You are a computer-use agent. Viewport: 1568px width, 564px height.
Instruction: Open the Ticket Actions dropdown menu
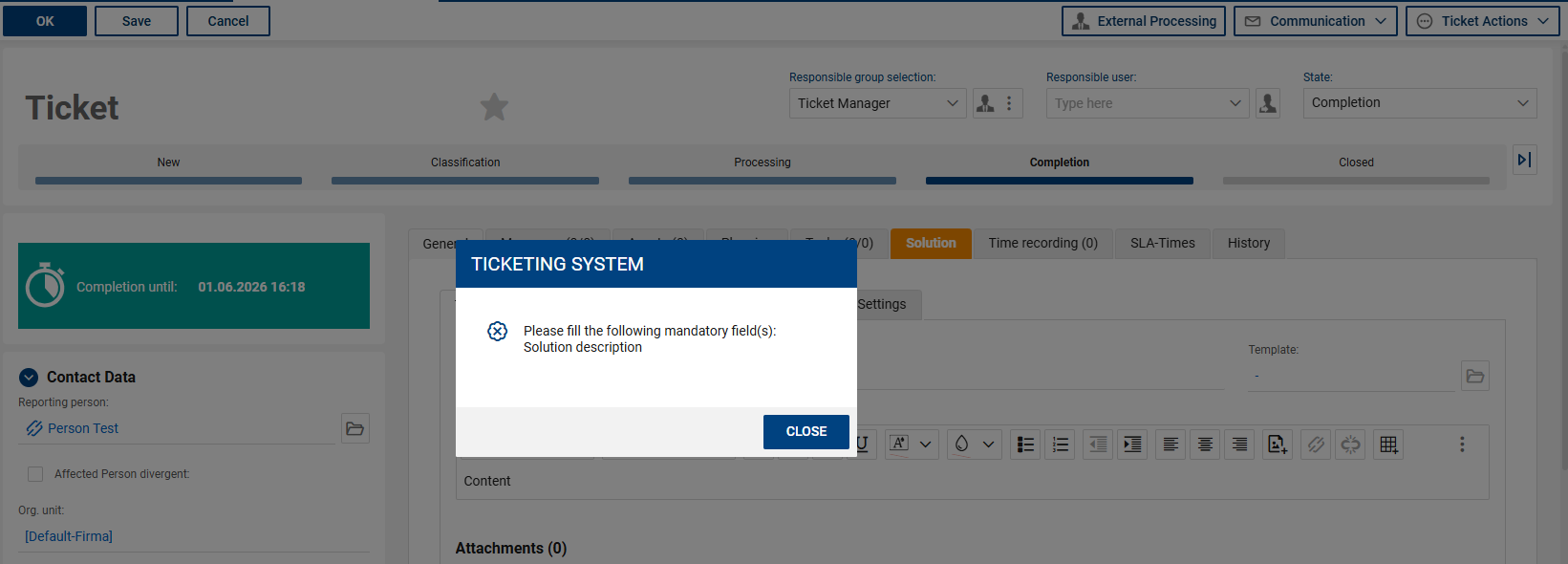pyautogui.click(x=1483, y=21)
